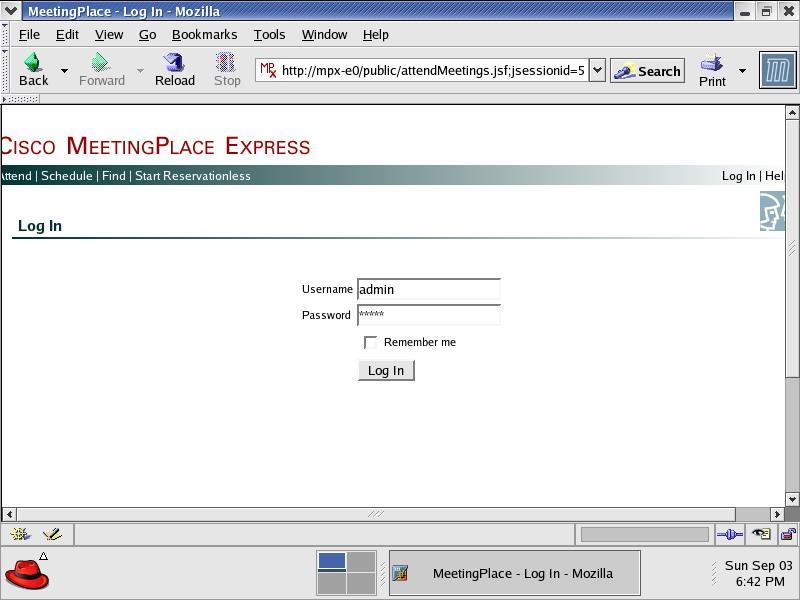Click the vertical scrollbar down arrow
Screen dimensions: 800x600
[x=792, y=499]
